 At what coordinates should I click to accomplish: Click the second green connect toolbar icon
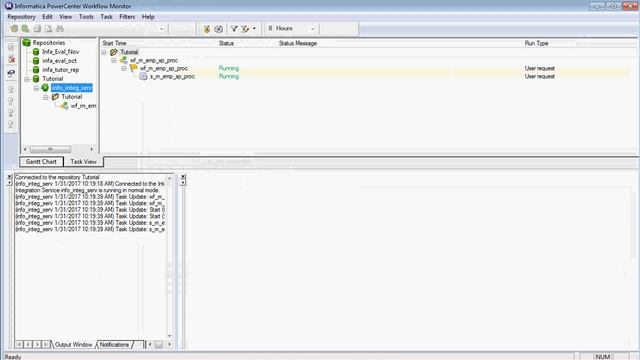pyautogui.click(x=25, y=29)
